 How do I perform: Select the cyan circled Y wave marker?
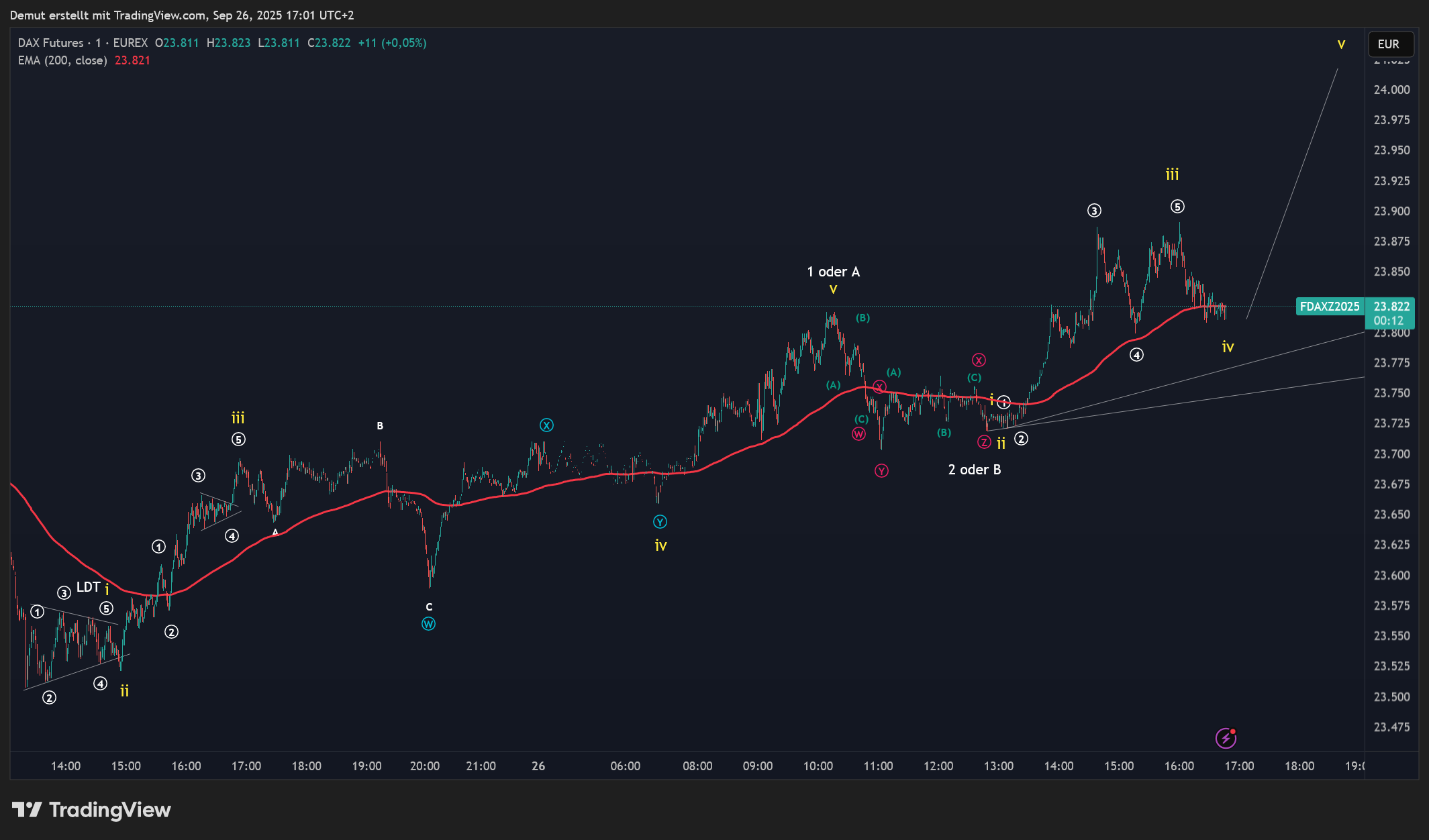point(660,522)
